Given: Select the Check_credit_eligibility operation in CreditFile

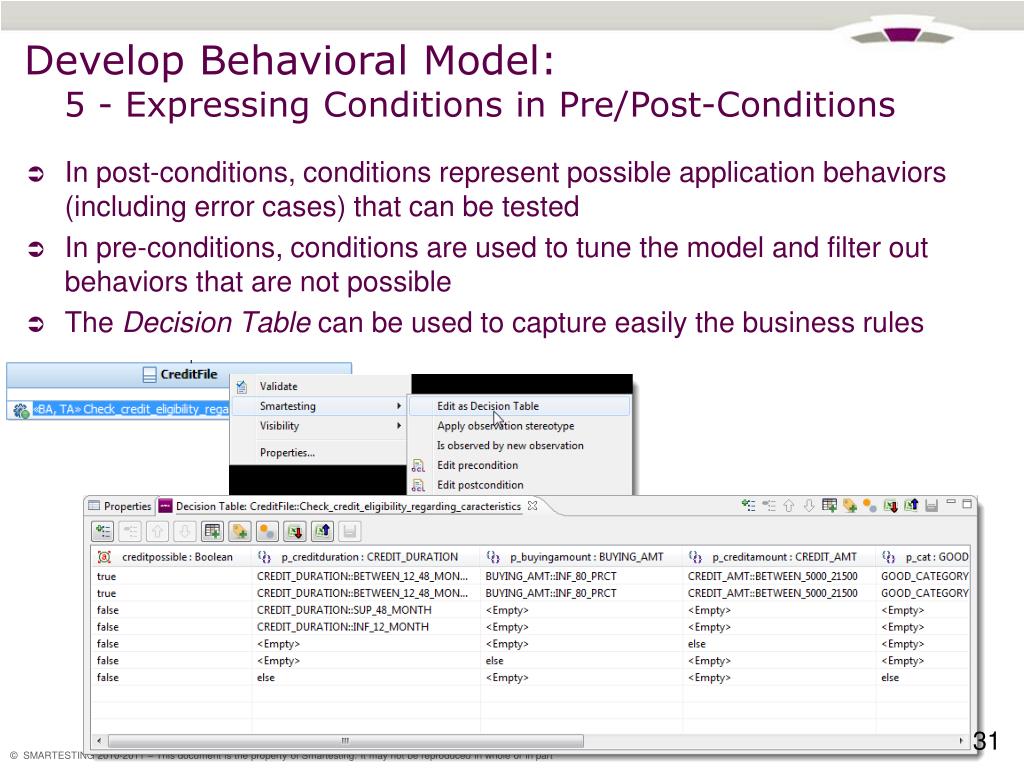Looking at the screenshot, I should pos(131,409).
